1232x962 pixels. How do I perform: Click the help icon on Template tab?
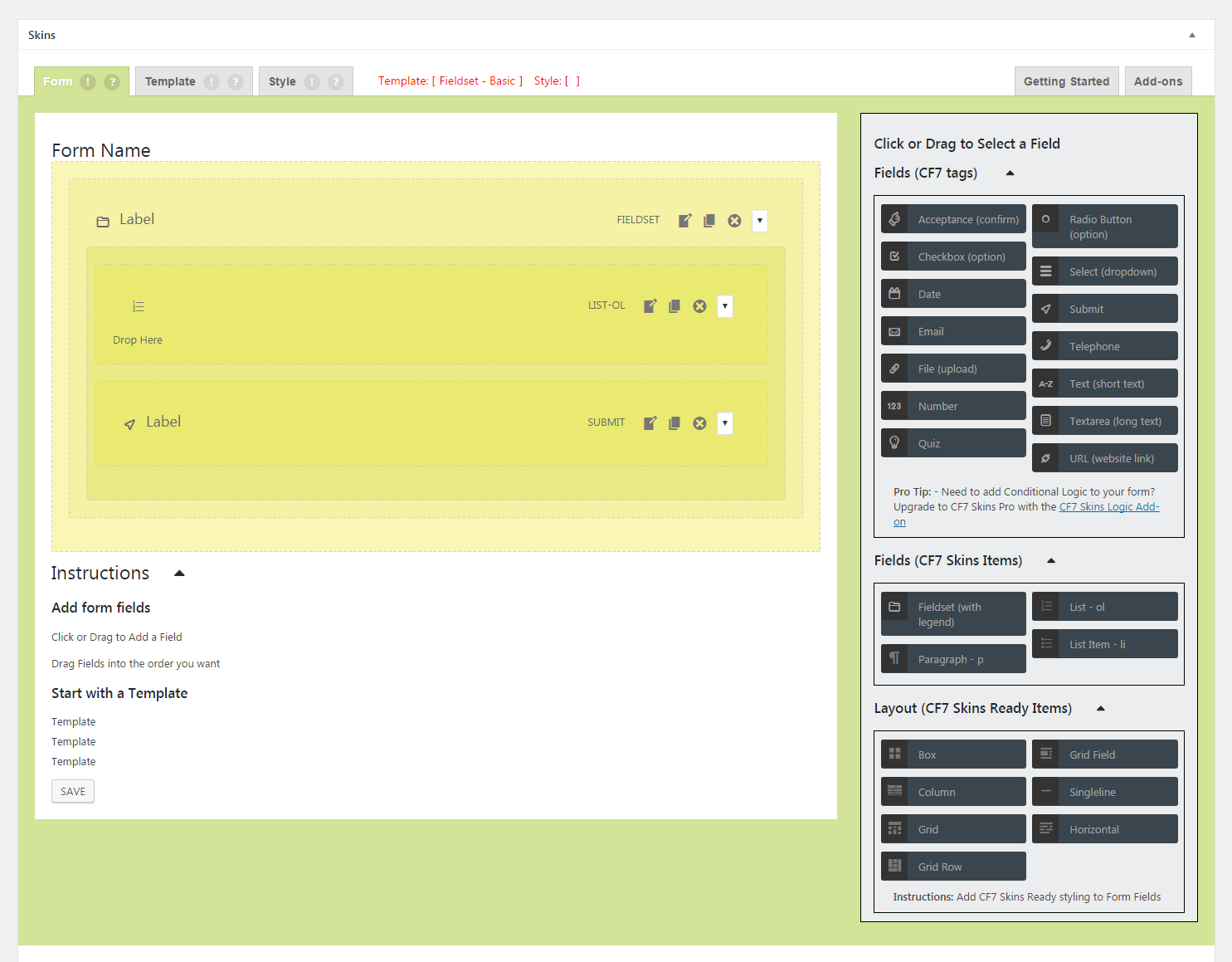[x=236, y=81]
